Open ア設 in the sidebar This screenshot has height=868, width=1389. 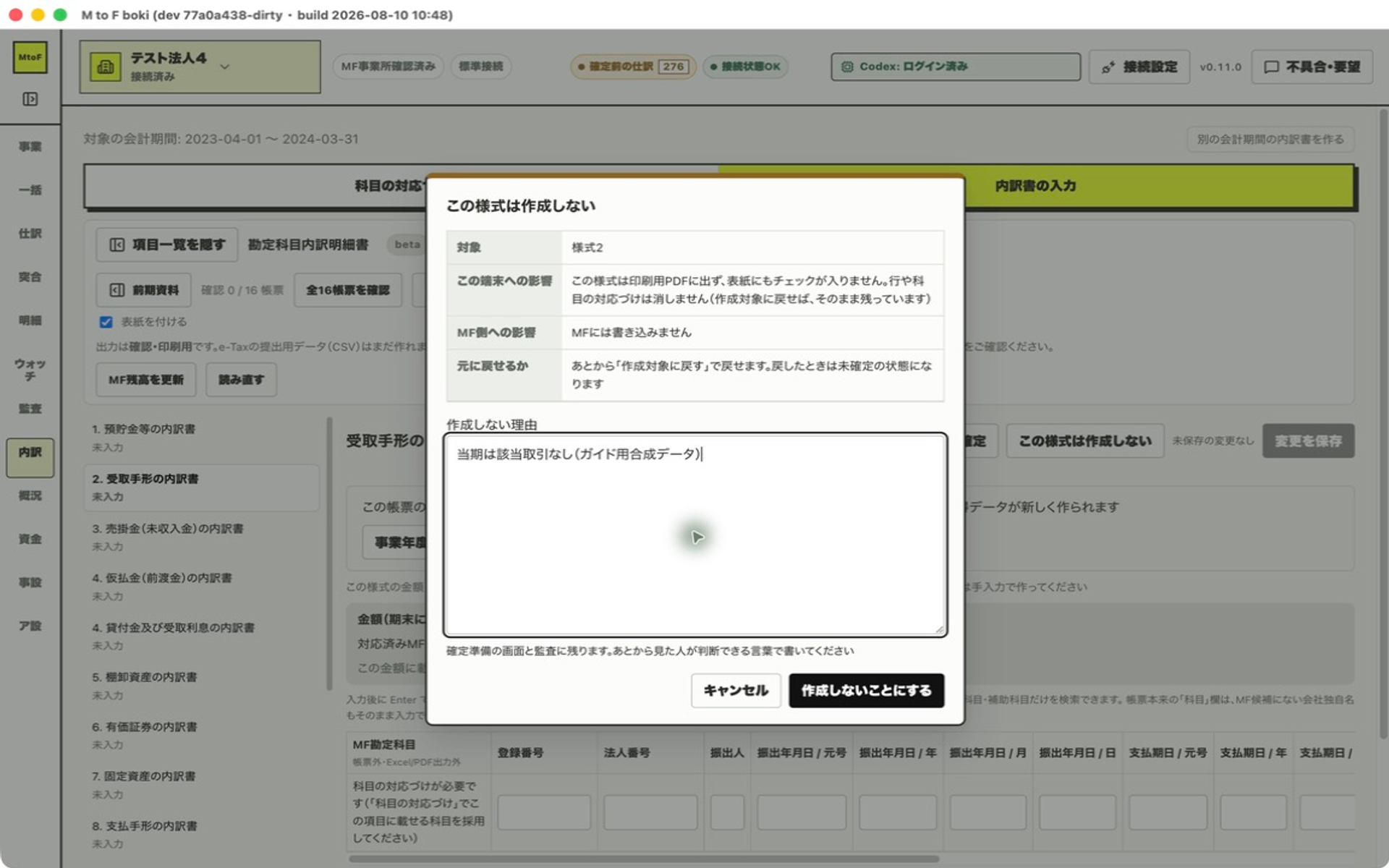[30, 626]
